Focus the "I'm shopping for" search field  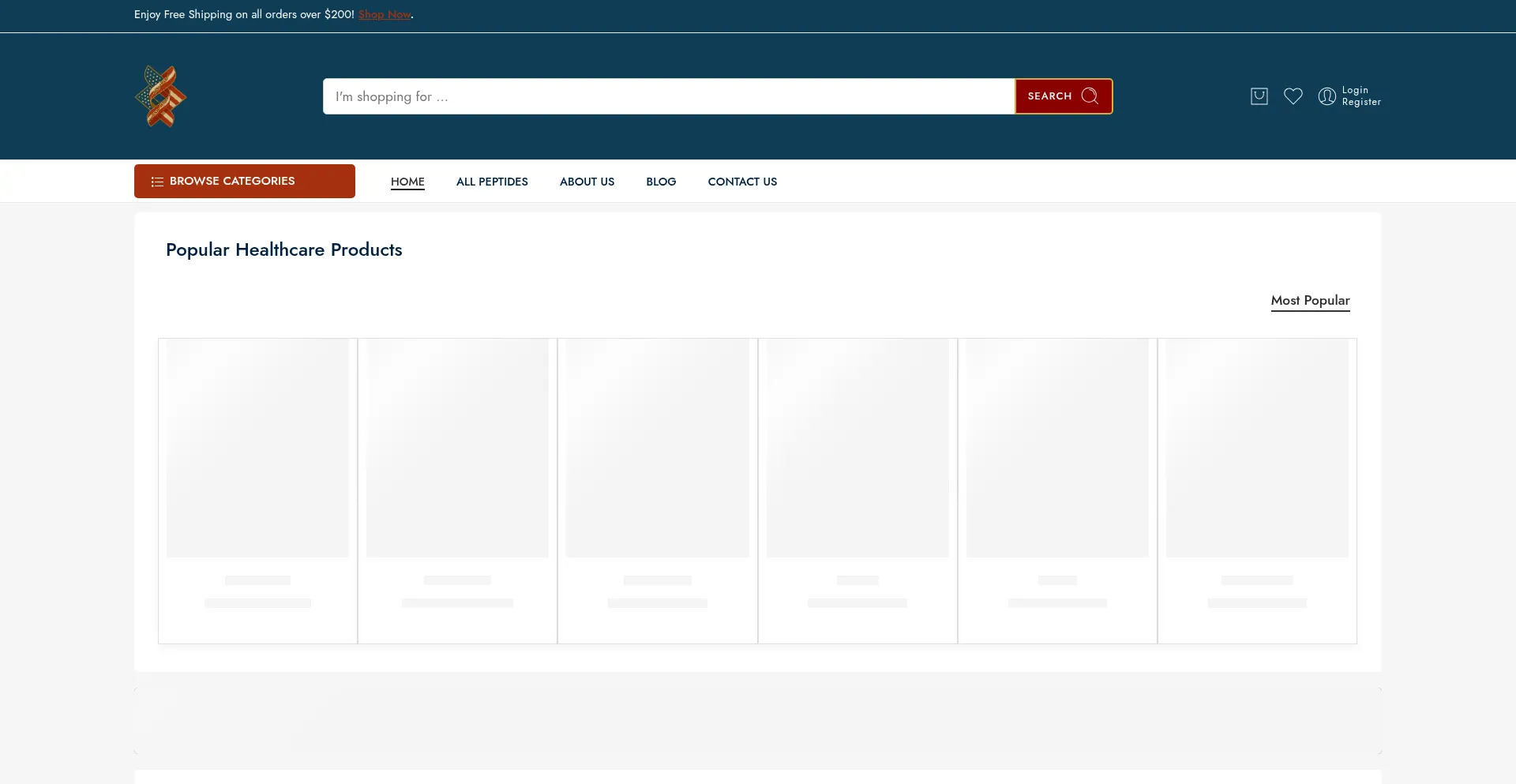[668, 96]
